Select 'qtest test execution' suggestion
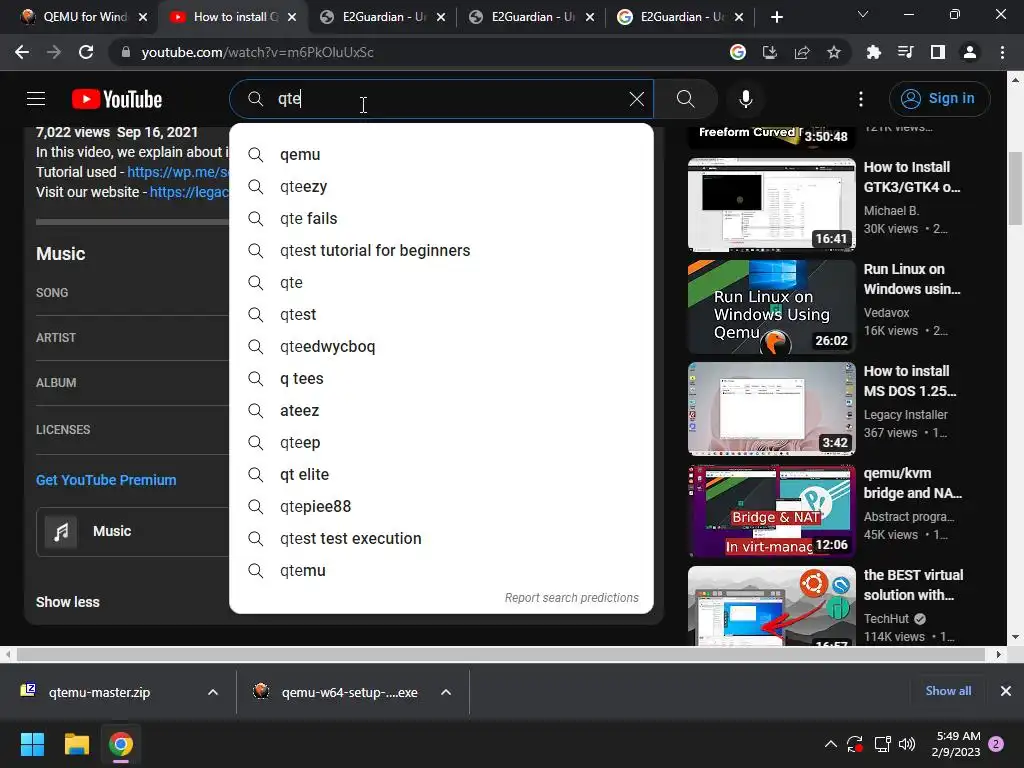Image resolution: width=1024 pixels, height=768 pixels. click(441, 538)
